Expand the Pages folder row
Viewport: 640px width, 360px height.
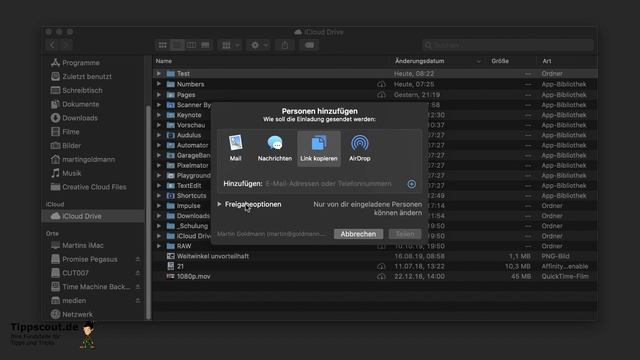pos(159,95)
